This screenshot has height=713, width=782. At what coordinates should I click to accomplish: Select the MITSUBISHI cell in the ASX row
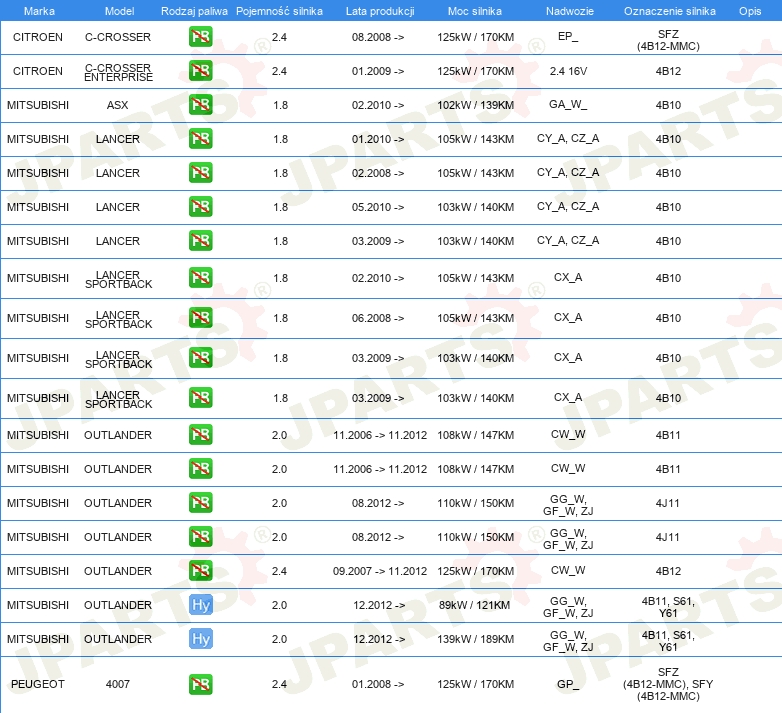click(38, 105)
